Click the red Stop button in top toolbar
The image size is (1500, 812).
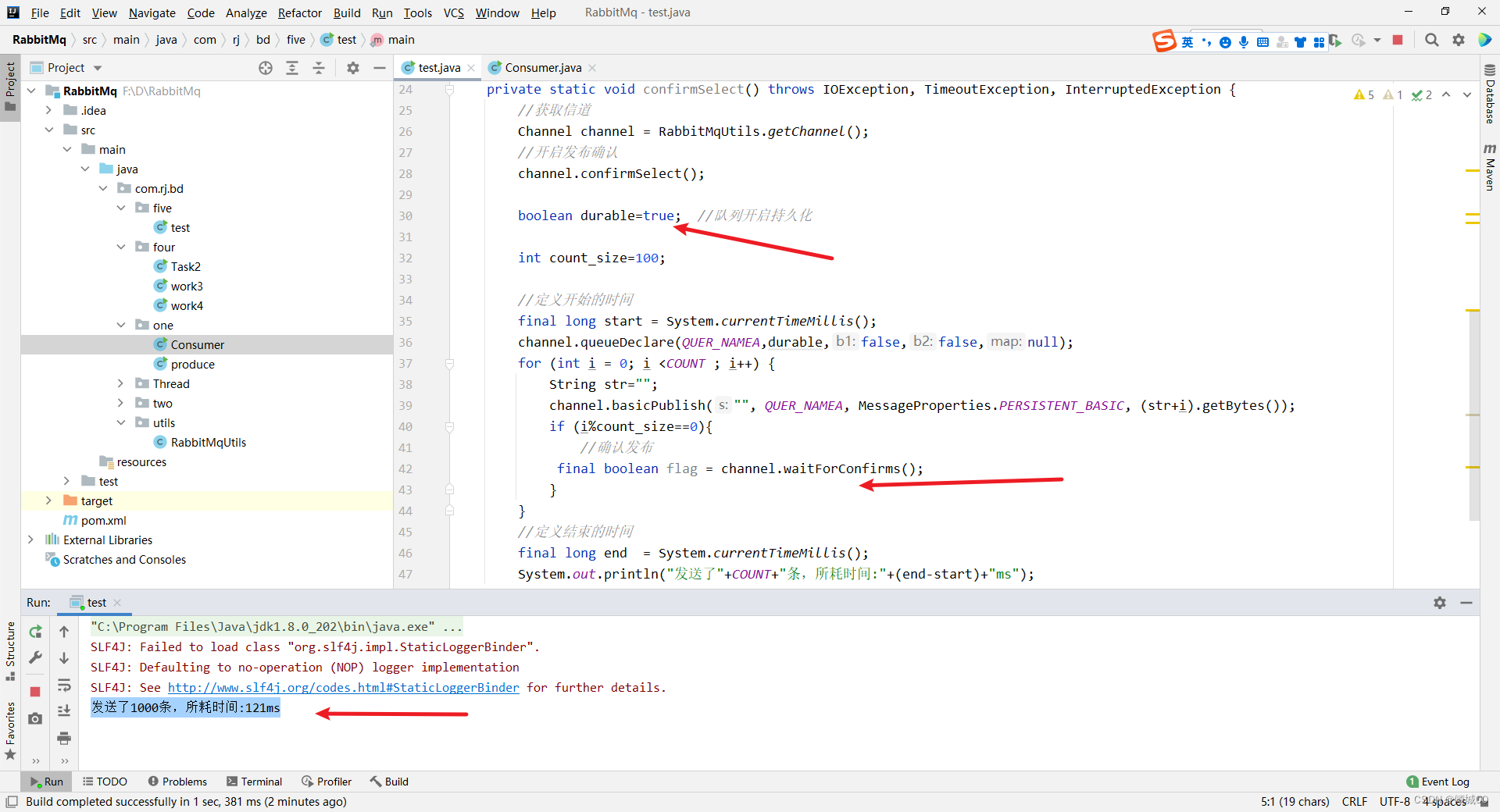click(x=1398, y=40)
